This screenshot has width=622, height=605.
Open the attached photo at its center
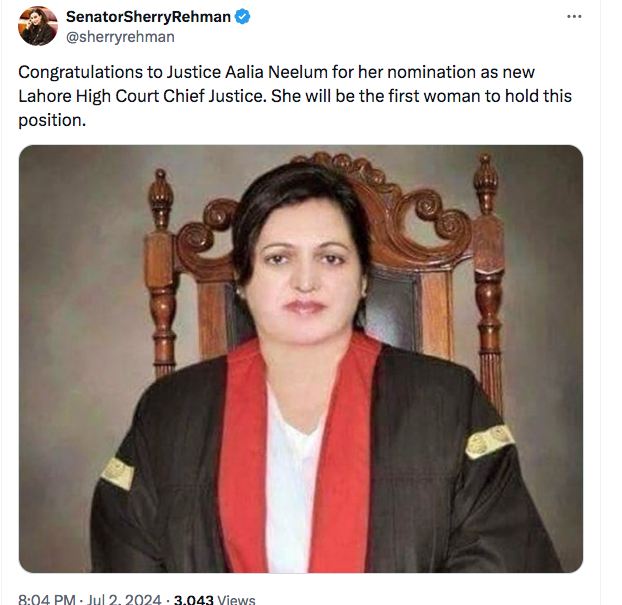click(x=301, y=358)
